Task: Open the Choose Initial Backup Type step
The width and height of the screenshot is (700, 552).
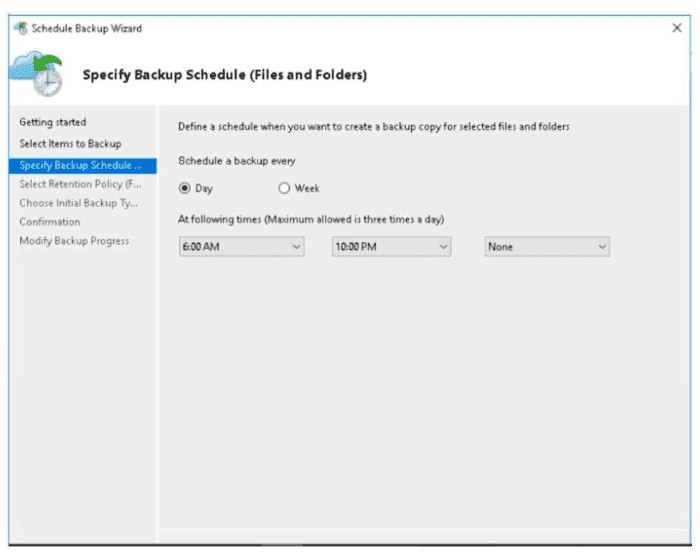Action: point(78,203)
